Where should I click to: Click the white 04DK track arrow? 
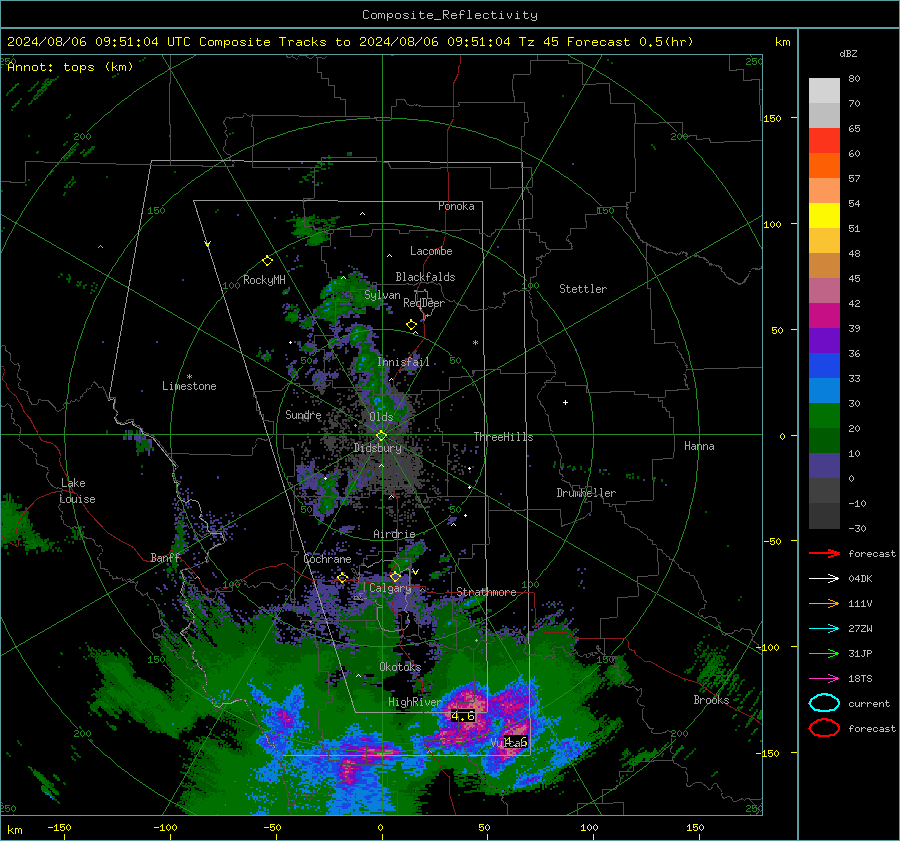[x=824, y=579]
